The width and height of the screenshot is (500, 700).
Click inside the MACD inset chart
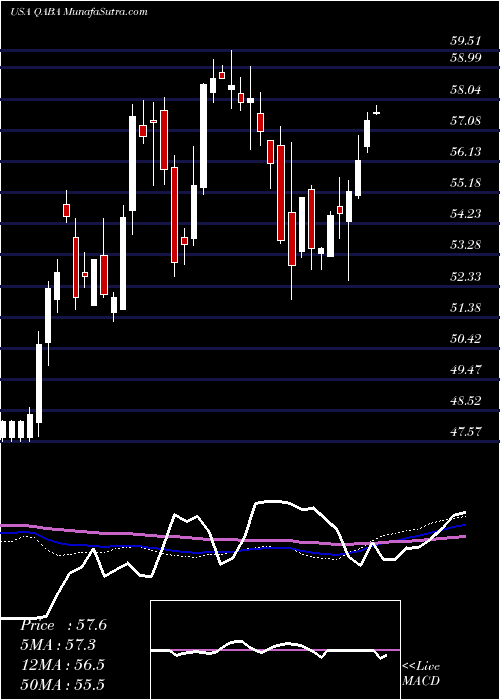coord(275,650)
